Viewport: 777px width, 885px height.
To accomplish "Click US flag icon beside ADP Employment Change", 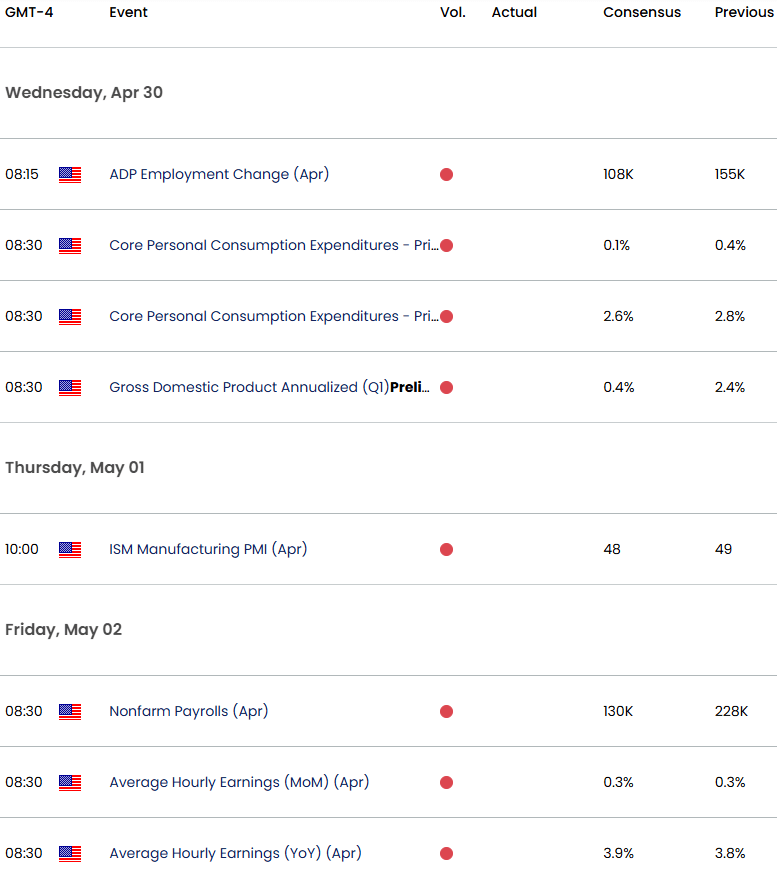I will [x=70, y=174].
